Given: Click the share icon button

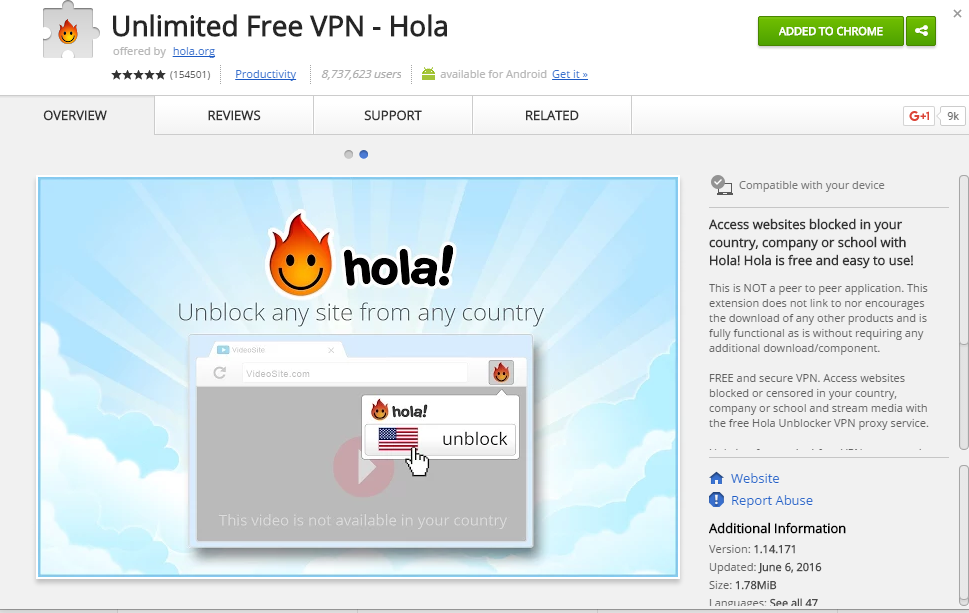Looking at the screenshot, I should coord(921,31).
